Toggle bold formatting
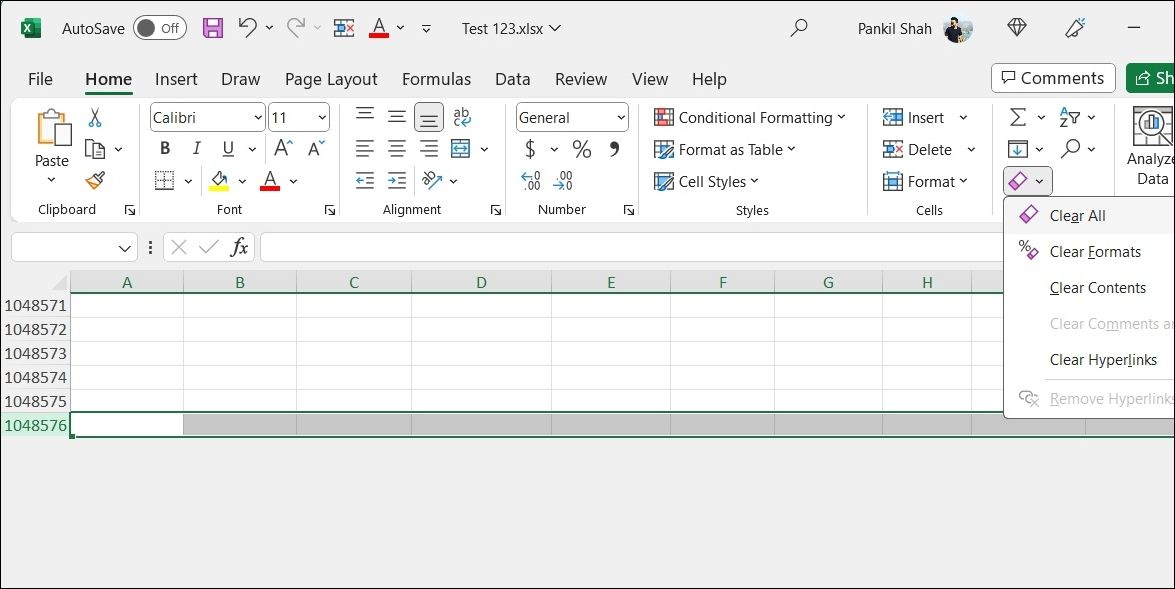Screen dimensions: 1175x589 [x=164, y=148]
